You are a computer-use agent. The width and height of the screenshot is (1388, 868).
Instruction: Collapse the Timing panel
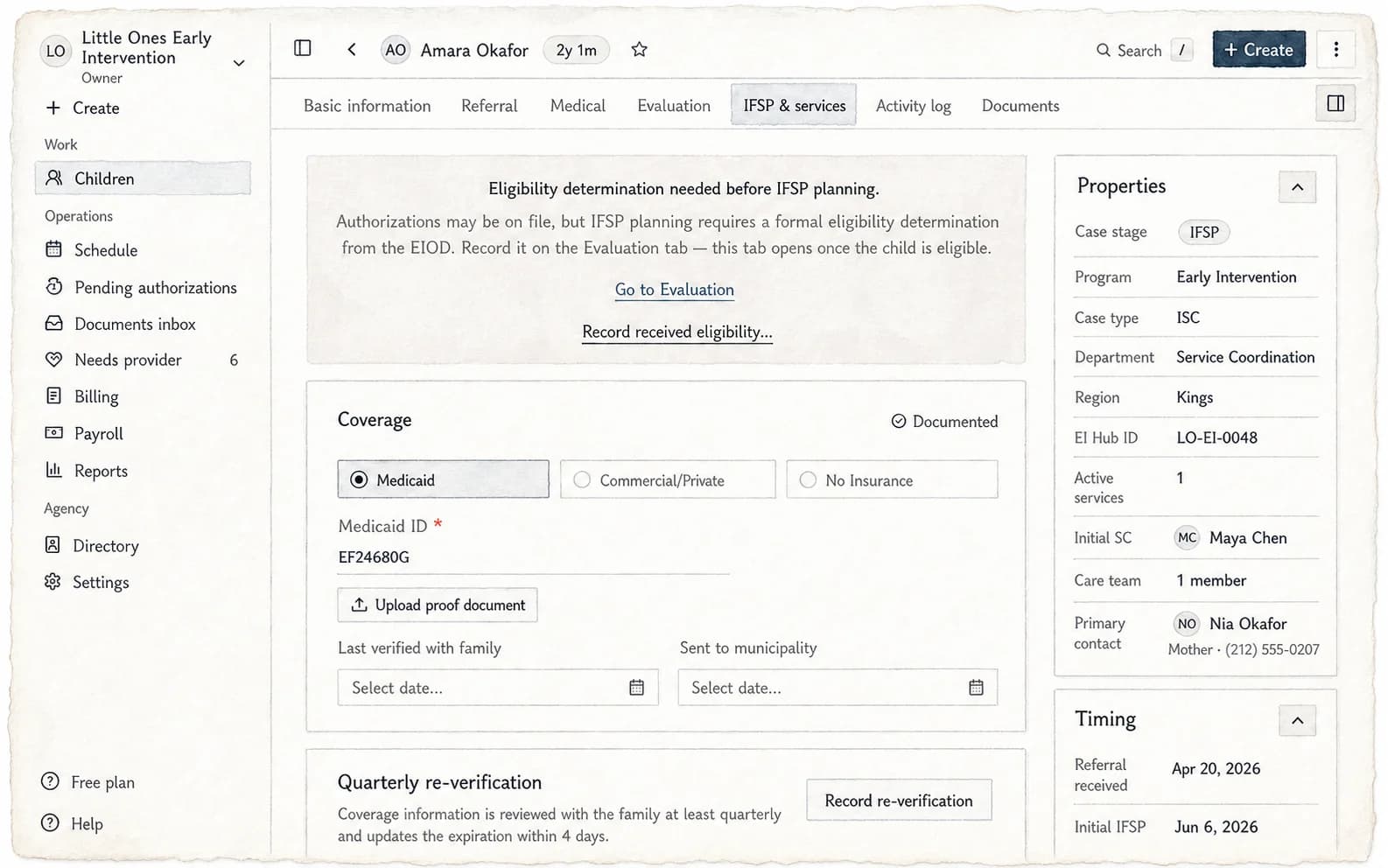pyautogui.click(x=1297, y=720)
